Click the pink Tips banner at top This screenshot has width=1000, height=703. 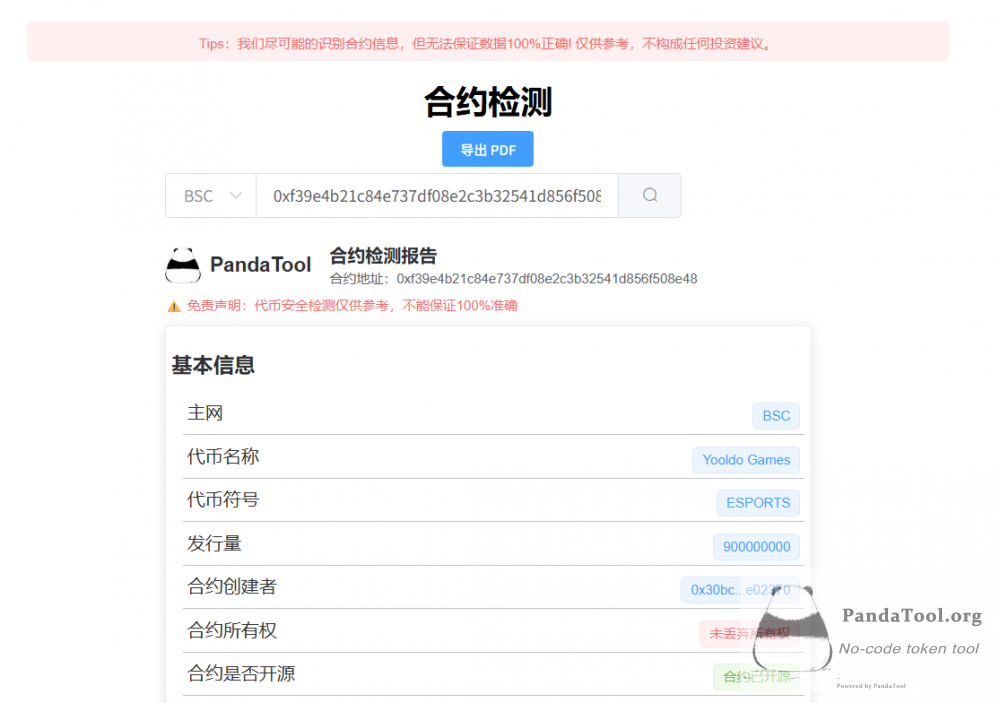pyautogui.click(x=488, y=43)
